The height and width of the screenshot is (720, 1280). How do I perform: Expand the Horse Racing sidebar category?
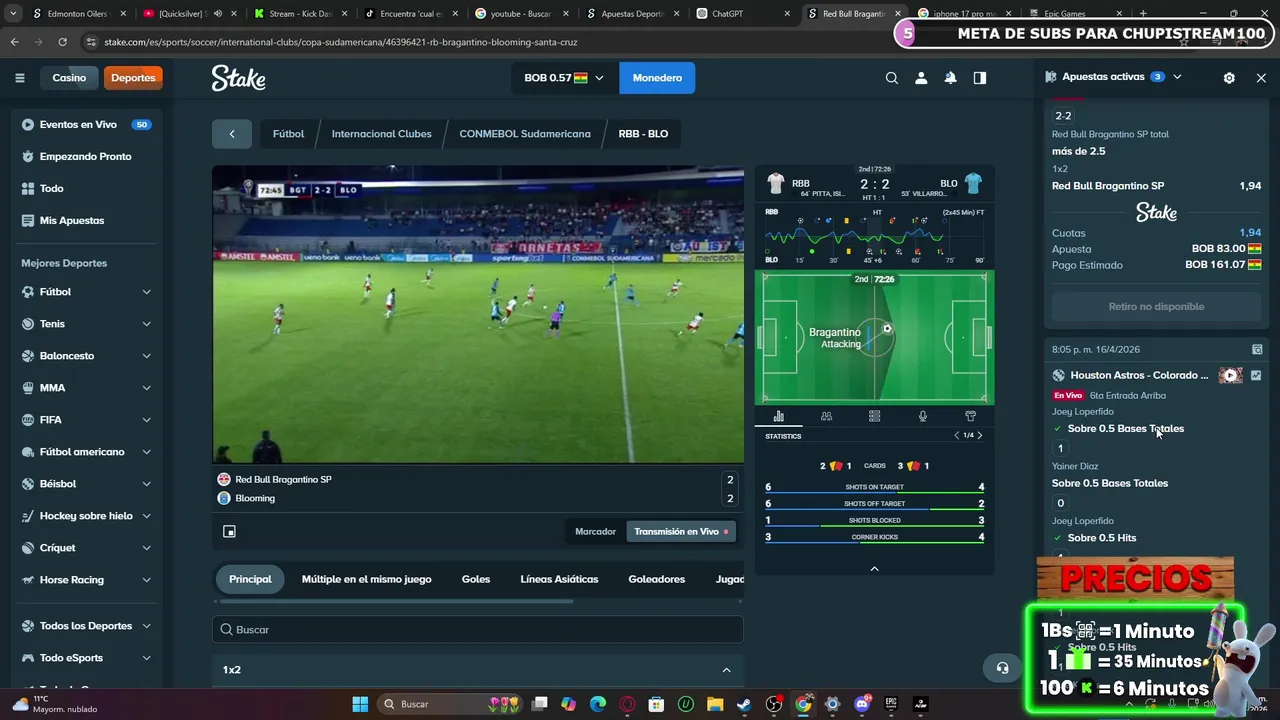tap(146, 580)
